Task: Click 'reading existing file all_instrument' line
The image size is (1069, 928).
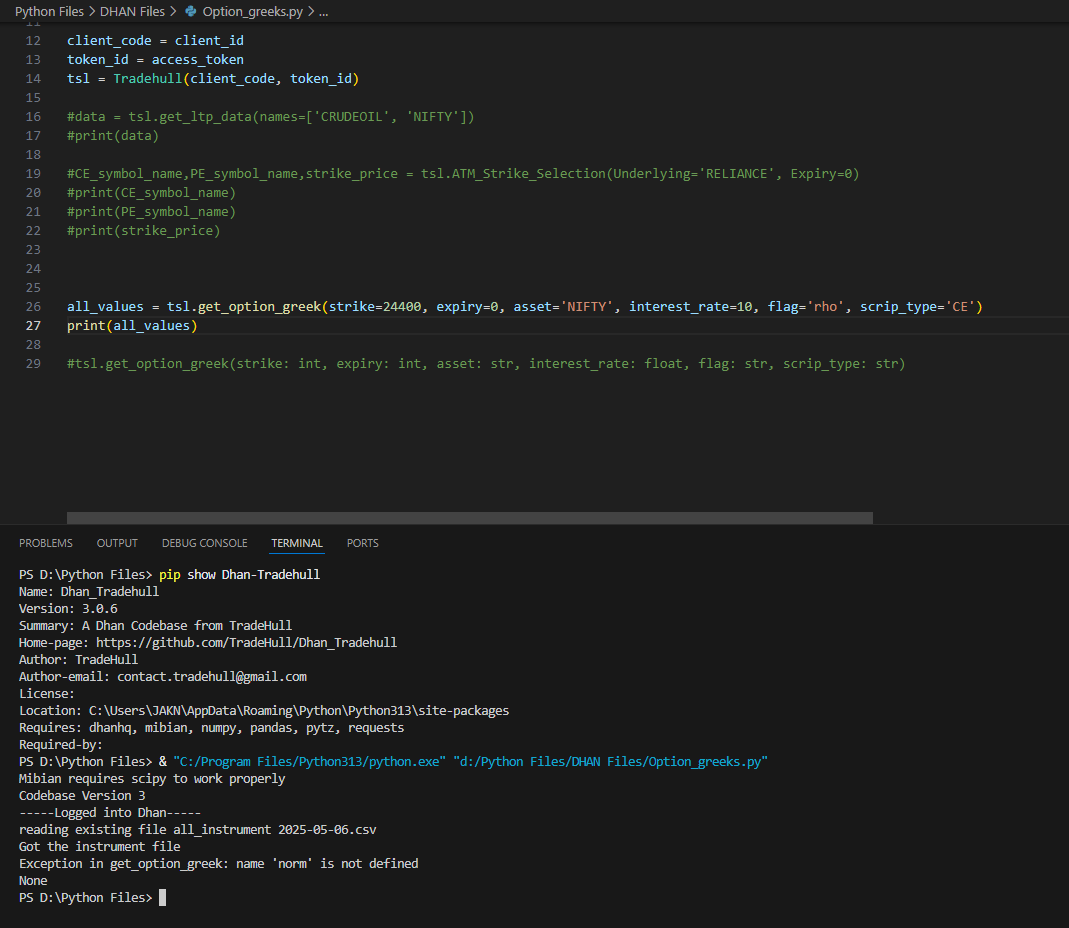Action: click(x=198, y=830)
